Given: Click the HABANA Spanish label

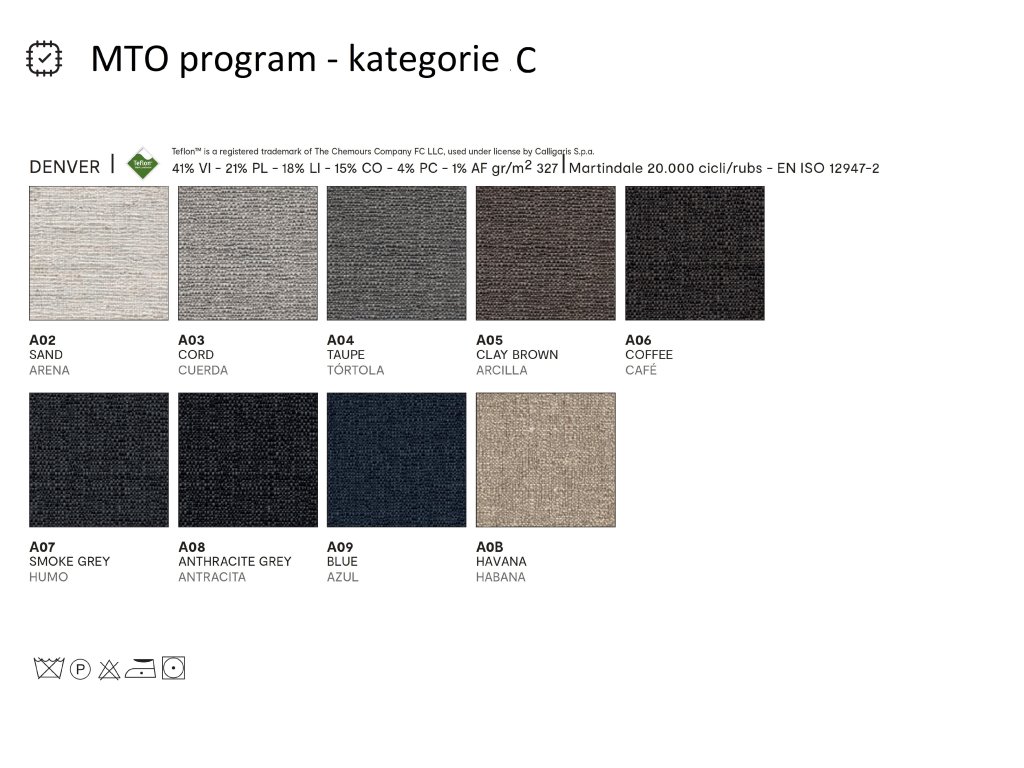Looking at the screenshot, I should tap(500, 577).
